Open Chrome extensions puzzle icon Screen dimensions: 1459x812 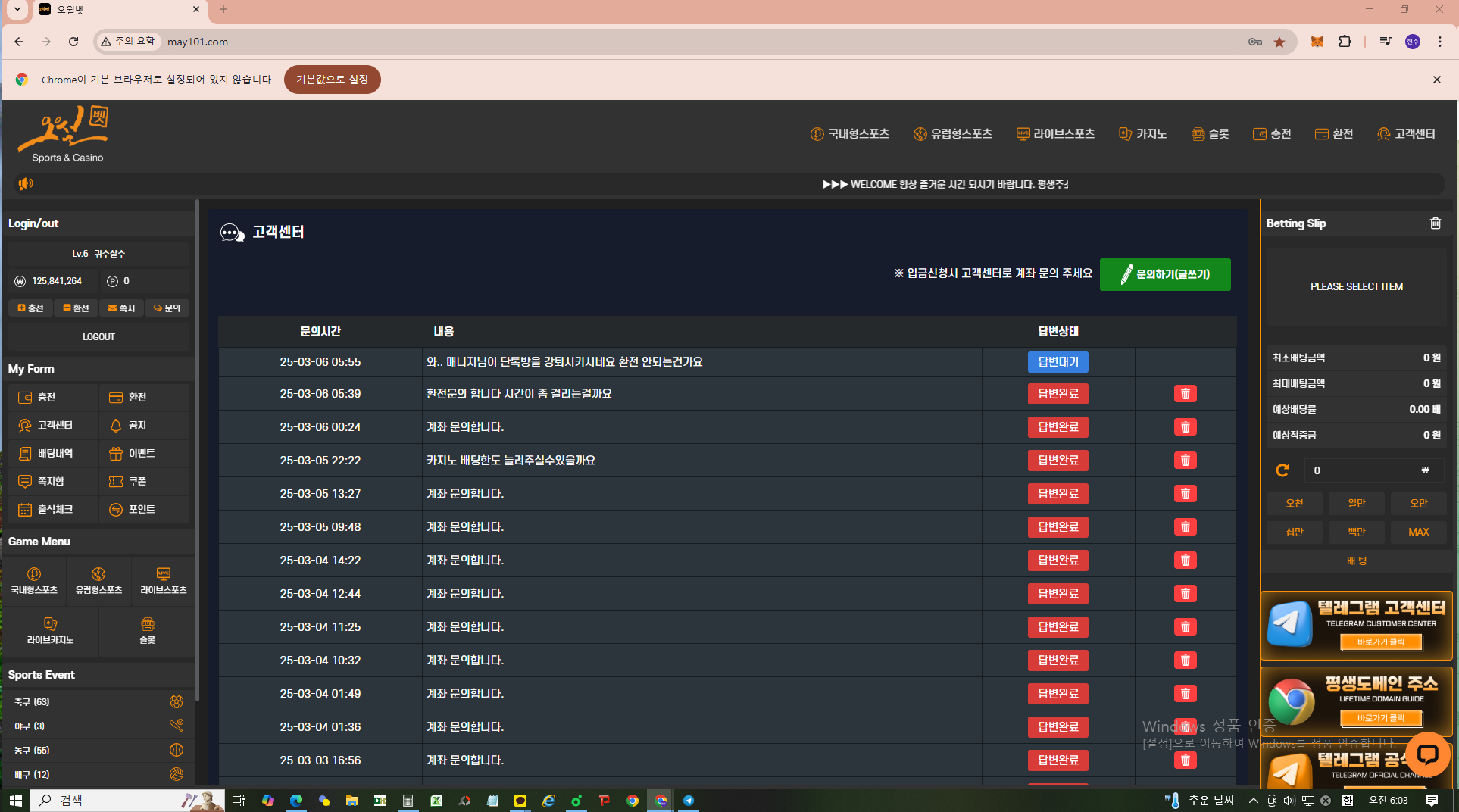(1345, 42)
